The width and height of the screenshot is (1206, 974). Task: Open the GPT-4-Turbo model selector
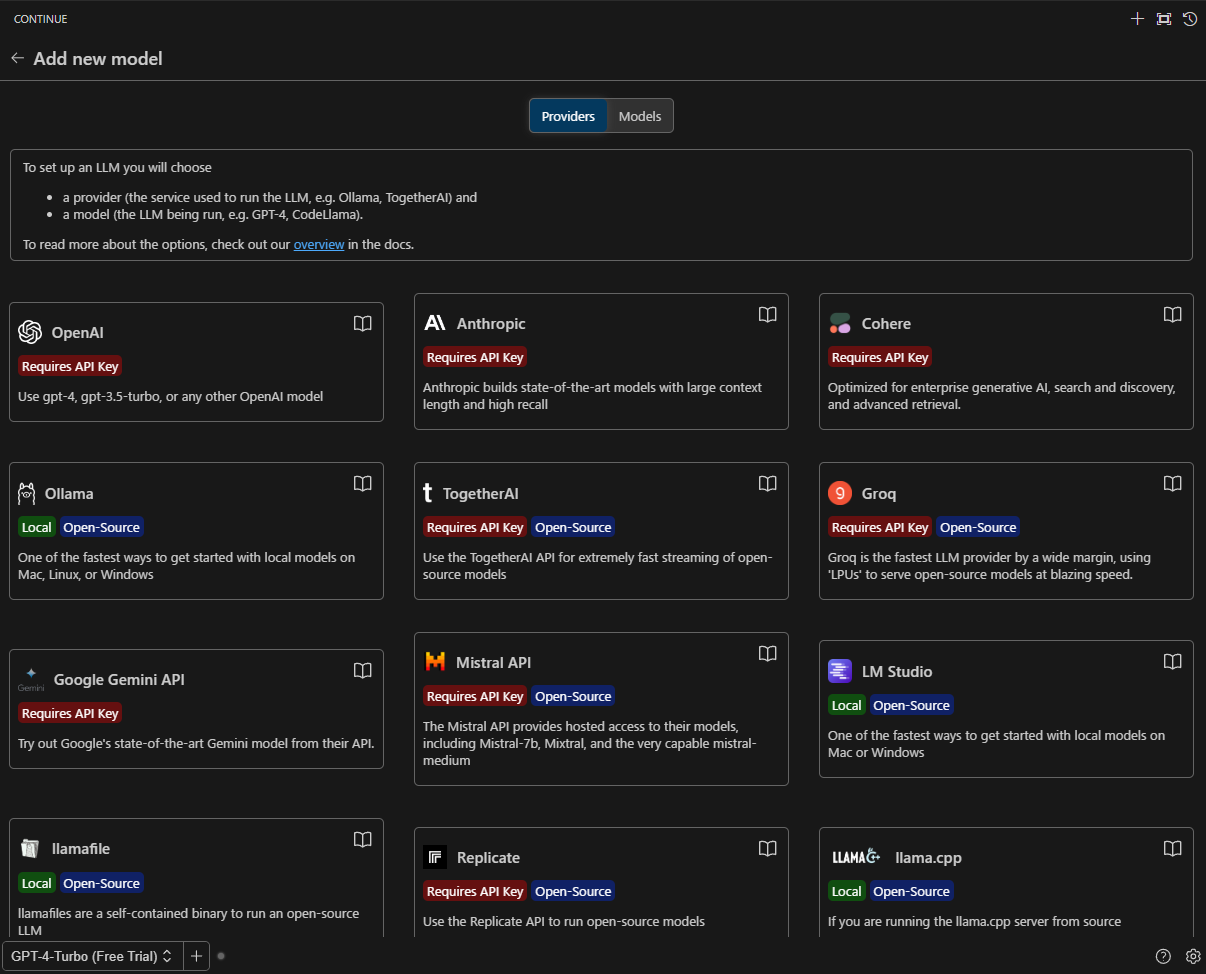tap(90, 956)
